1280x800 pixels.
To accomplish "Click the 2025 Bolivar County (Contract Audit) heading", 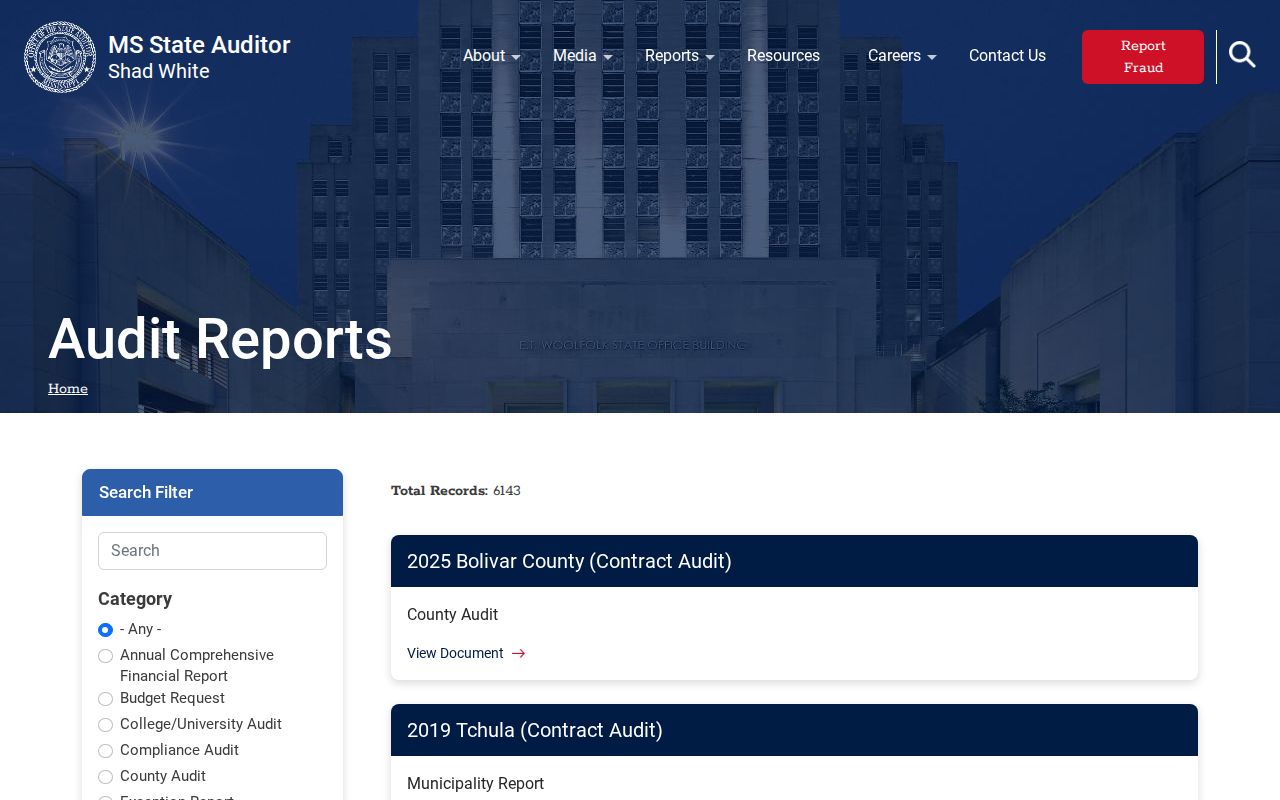I will pyautogui.click(x=569, y=561).
